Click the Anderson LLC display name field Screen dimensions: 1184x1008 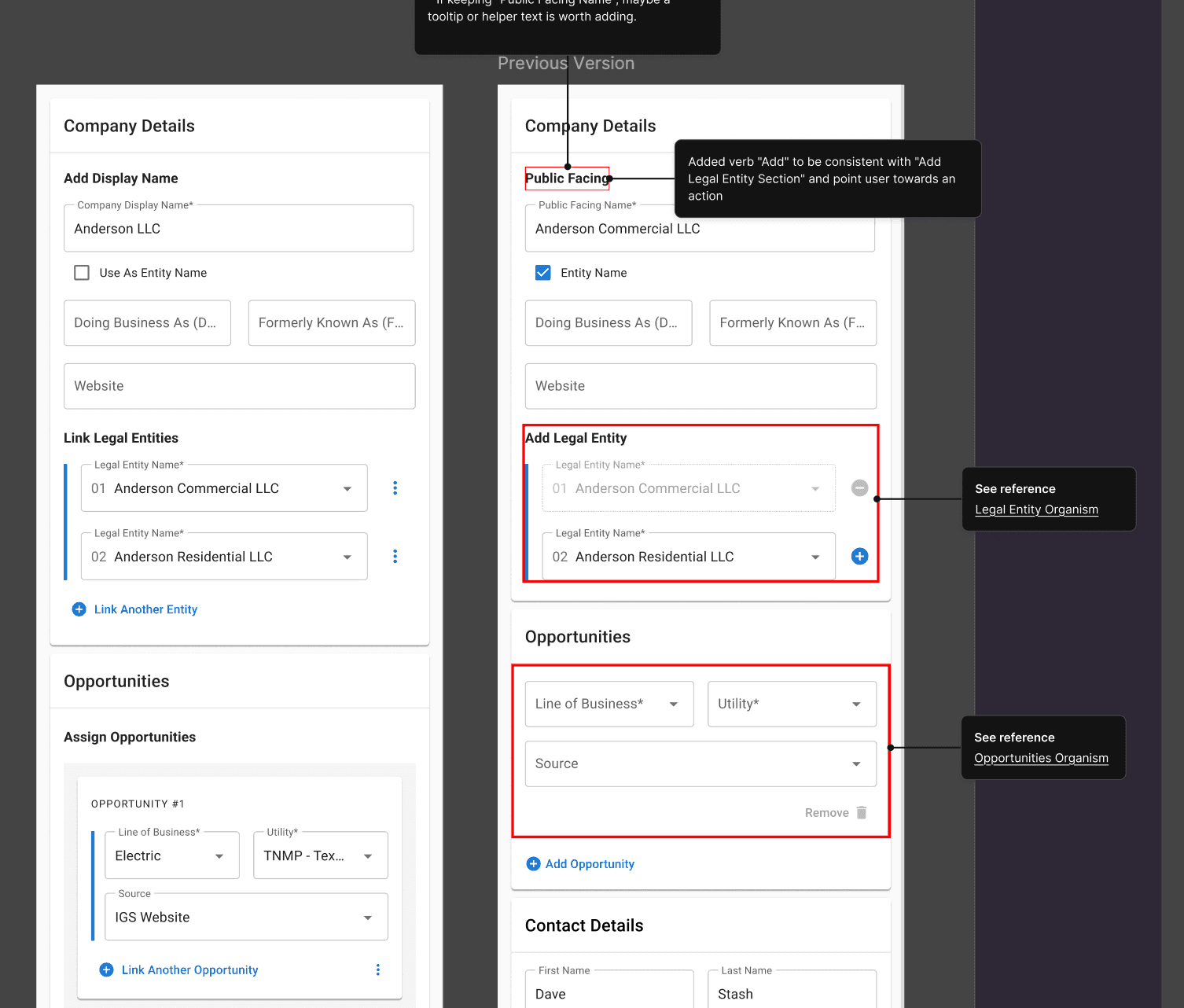(239, 229)
